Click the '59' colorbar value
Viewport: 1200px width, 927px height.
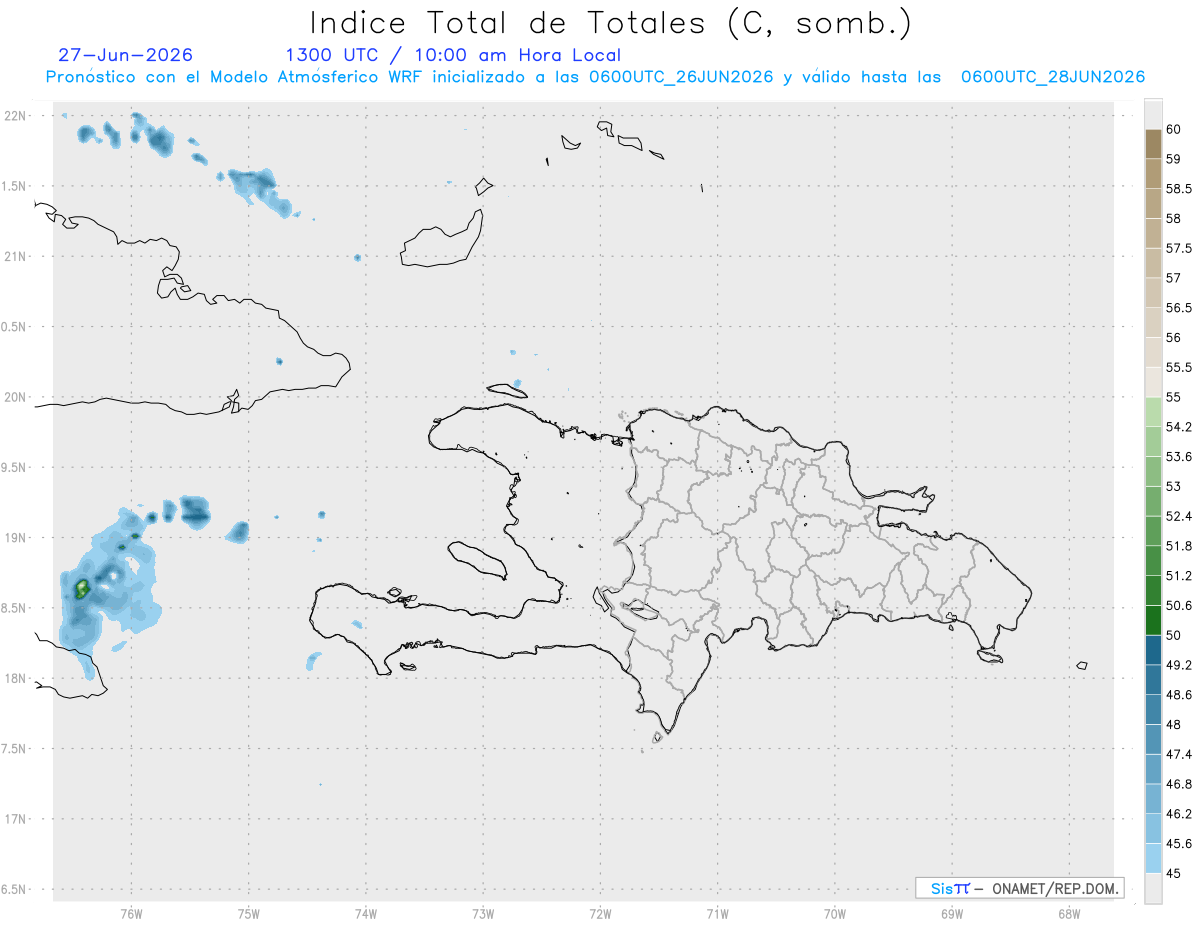point(1173,159)
